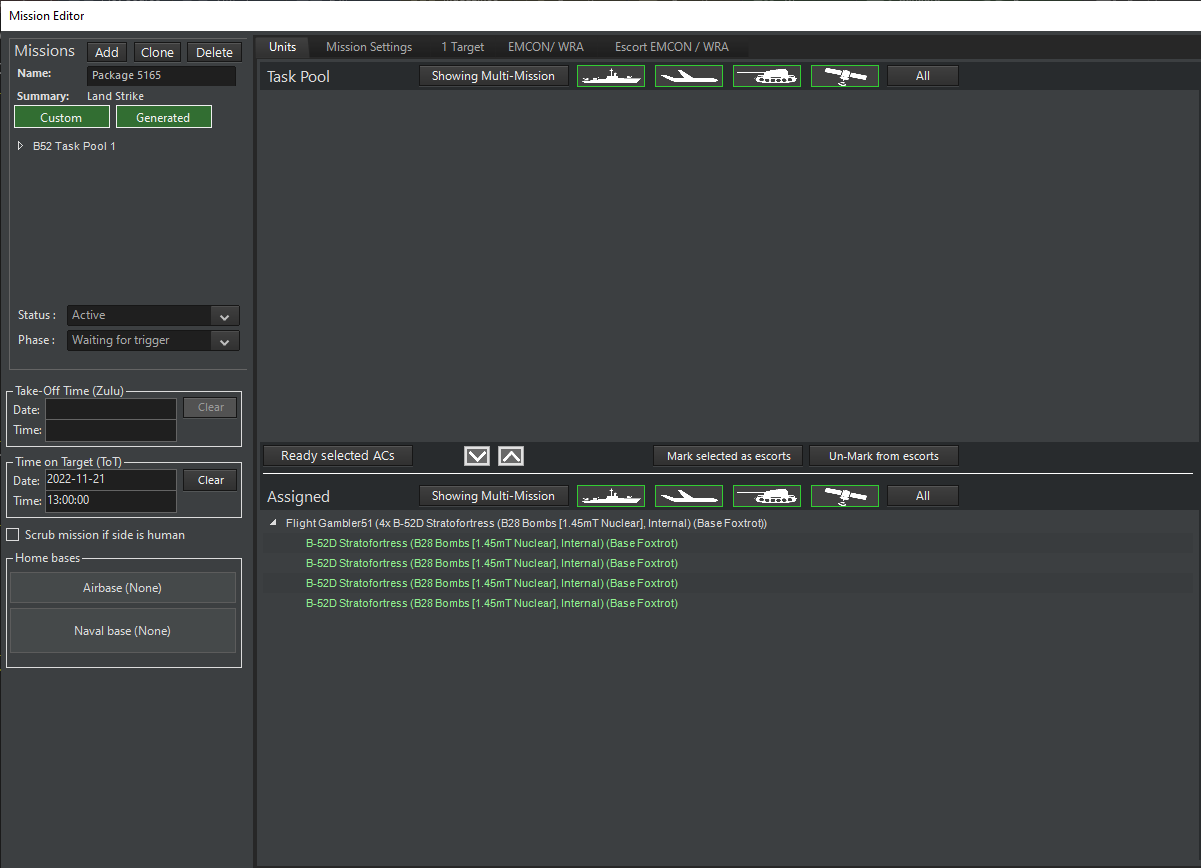Toggle satellite filter in Assigned section
1201x868 pixels.
tap(845, 496)
